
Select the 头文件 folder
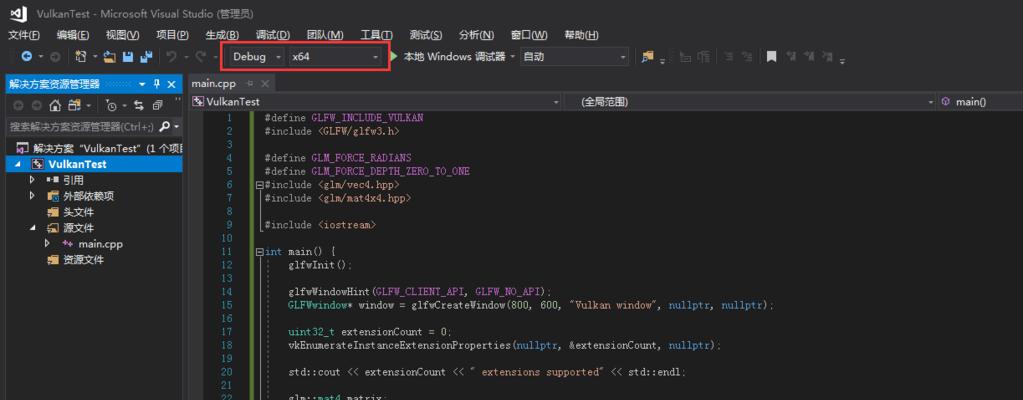(x=78, y=212)
